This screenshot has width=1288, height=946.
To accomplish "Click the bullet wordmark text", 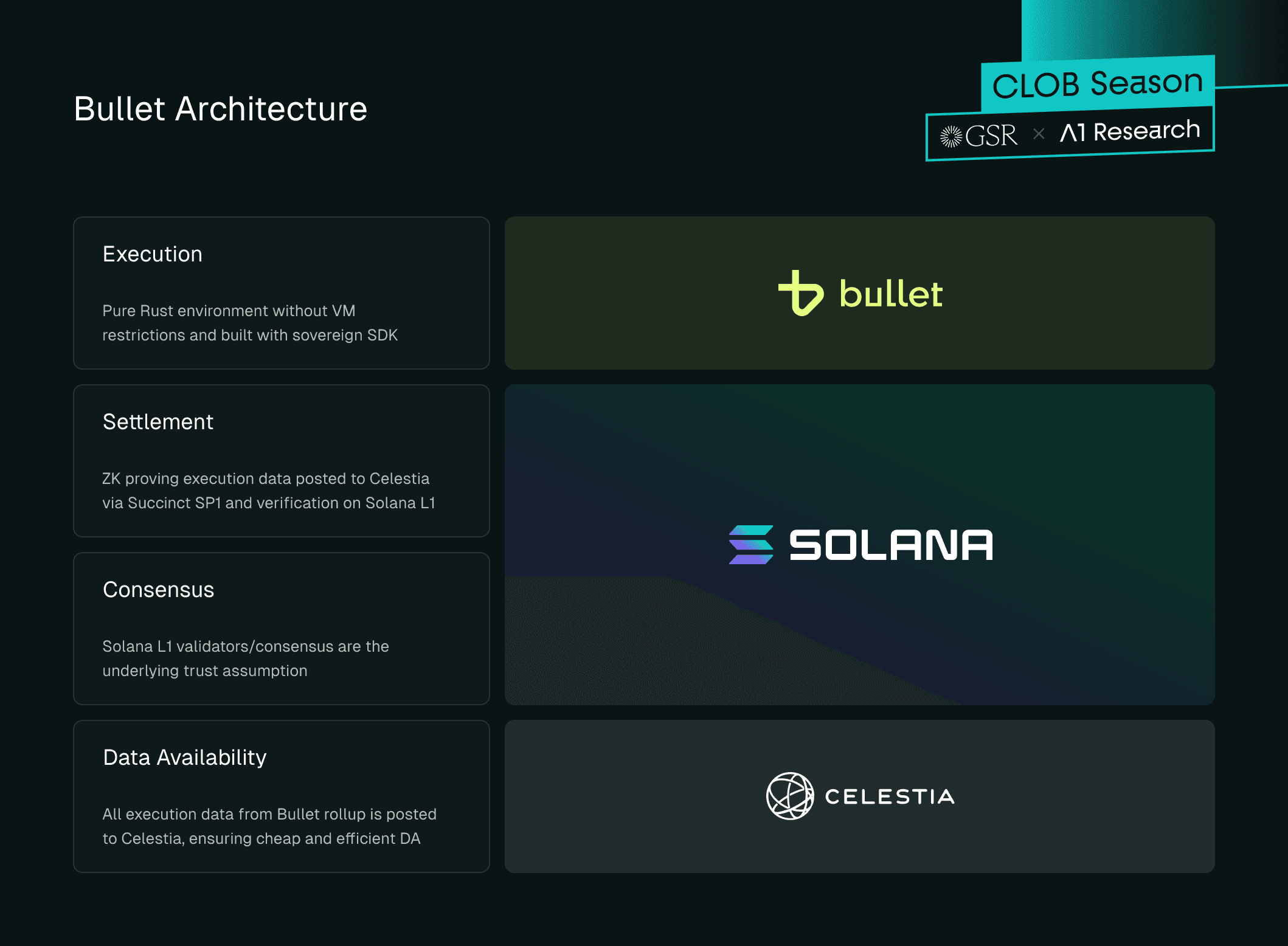I will [x=891, y=294].
